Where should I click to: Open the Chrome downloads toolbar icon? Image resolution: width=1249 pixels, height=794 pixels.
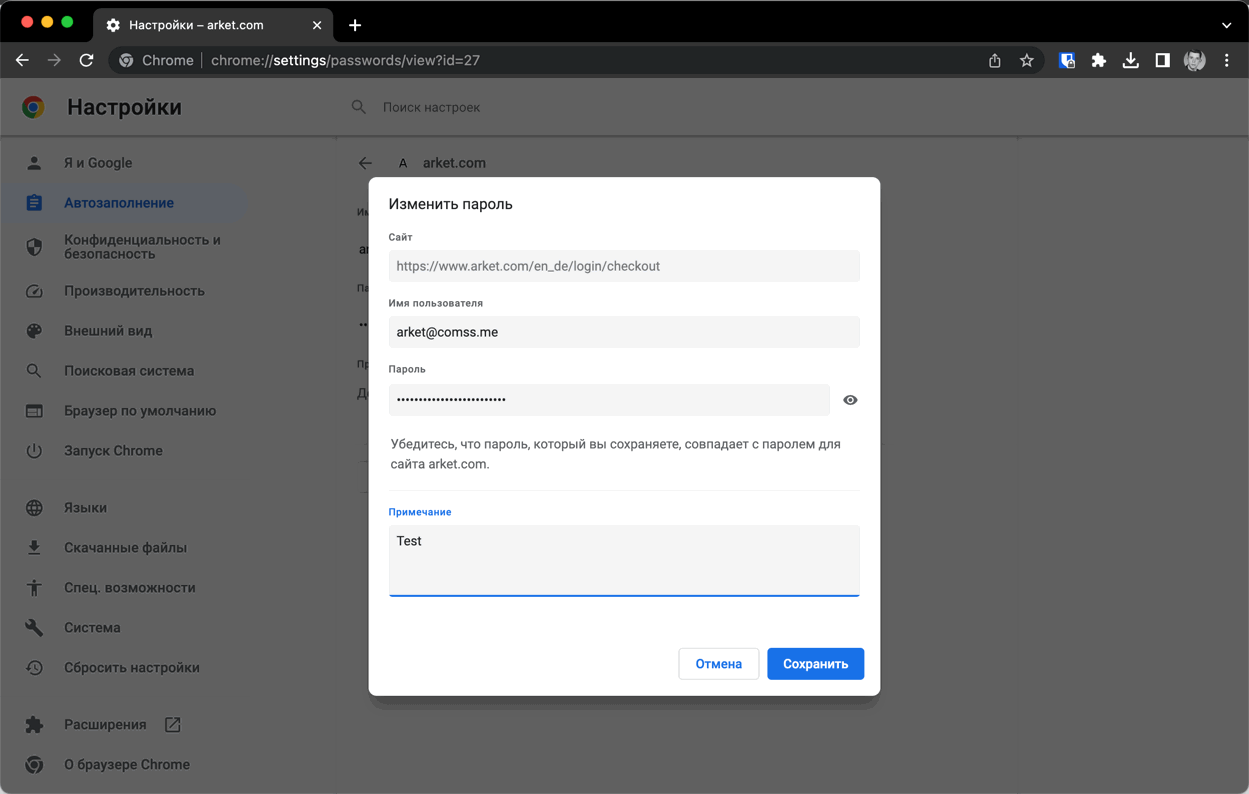click(1130, 60)
